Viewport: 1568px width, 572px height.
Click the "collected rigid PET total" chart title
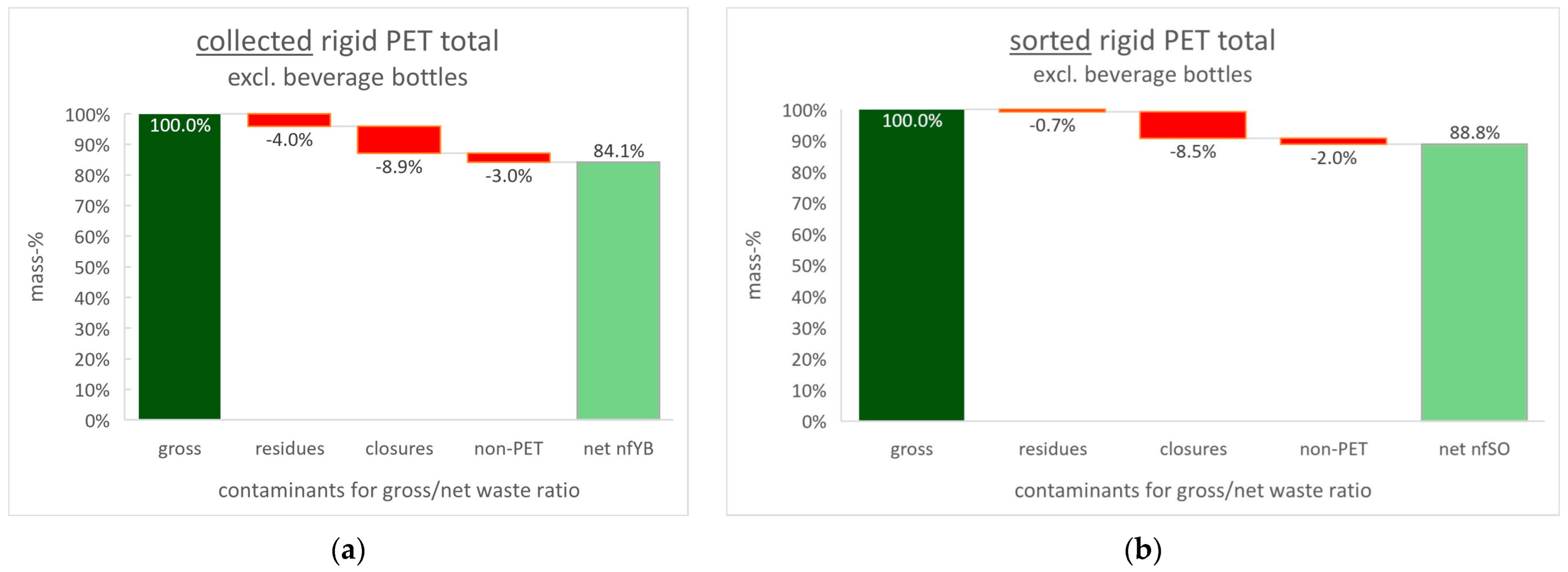(x=348, y=42)
